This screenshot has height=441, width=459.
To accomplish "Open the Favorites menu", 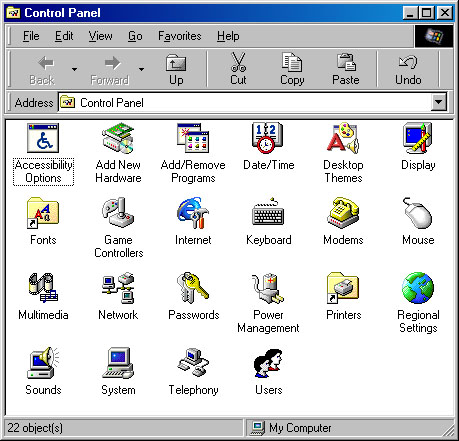I will pos(180,36).
